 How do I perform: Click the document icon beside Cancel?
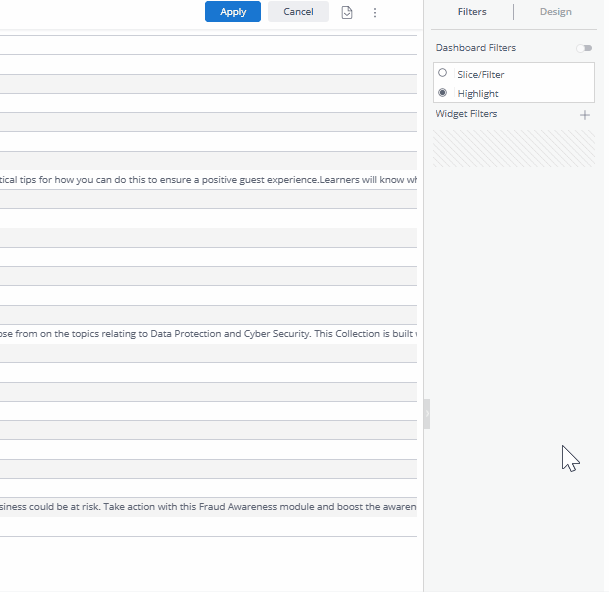[347, 13]
